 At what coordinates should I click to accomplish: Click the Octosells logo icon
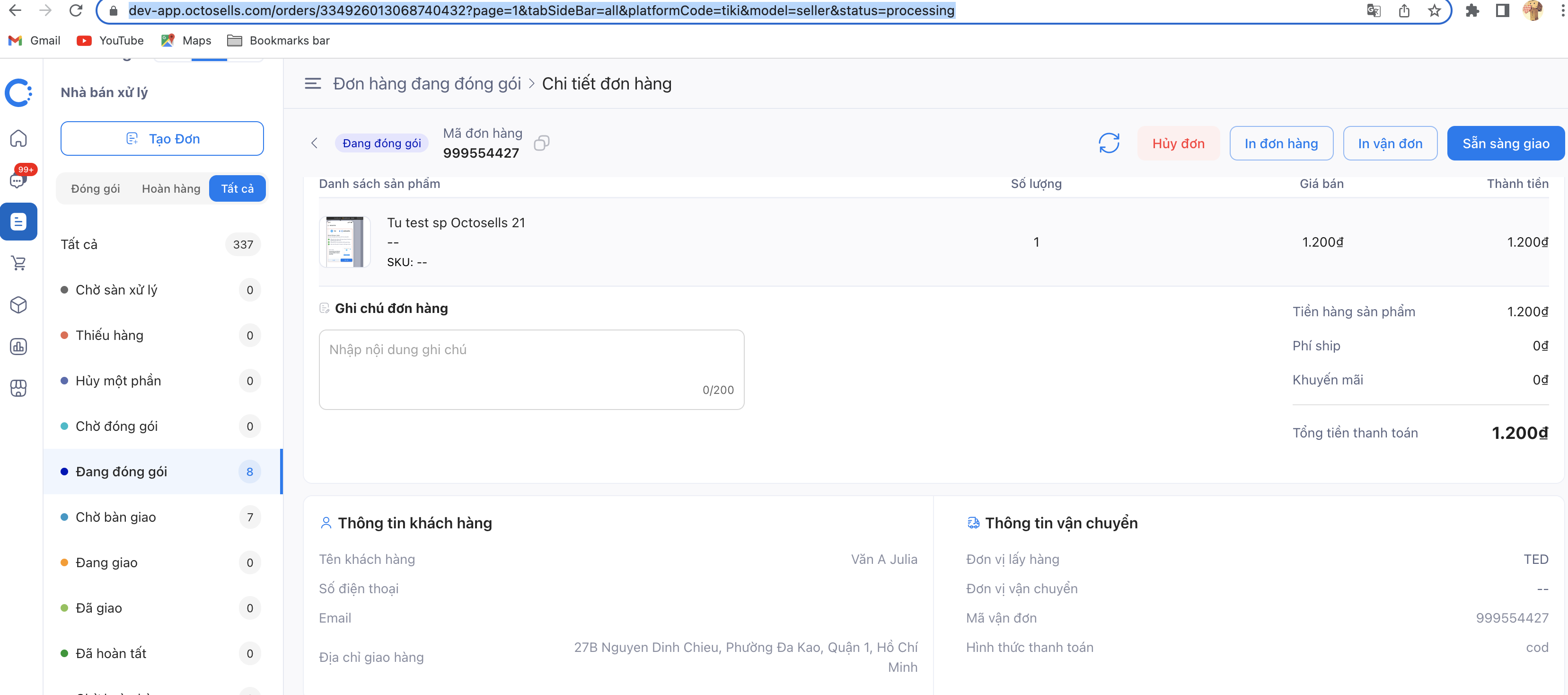pos(20,90)
